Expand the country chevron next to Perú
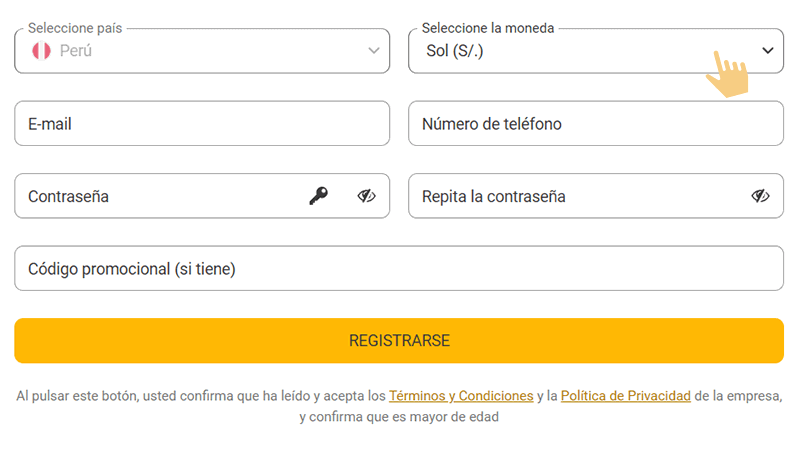The height and width of the screenshot is (450, 800). [x=374, y=51]
